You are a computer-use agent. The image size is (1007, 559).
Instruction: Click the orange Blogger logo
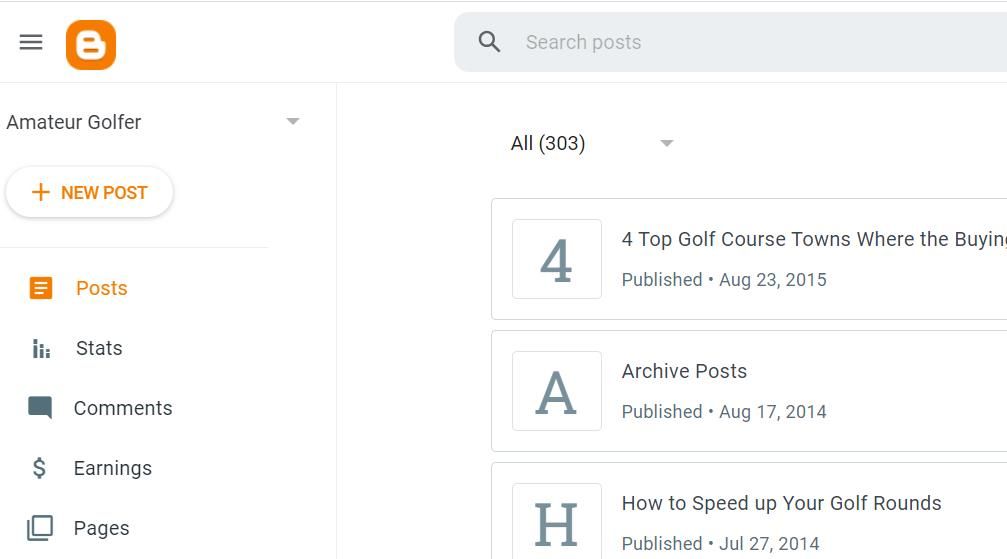tap(91, 45)
